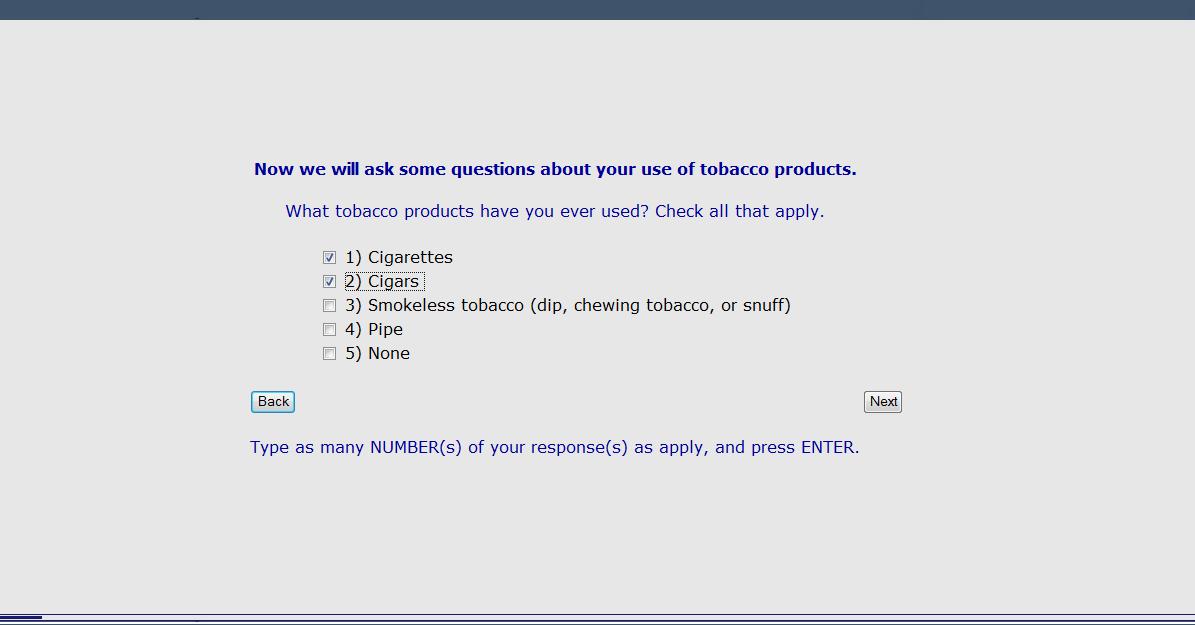Click the '1) Cigarettes' option label
This screenshot has height=625, width=1195.
point(399,258)
